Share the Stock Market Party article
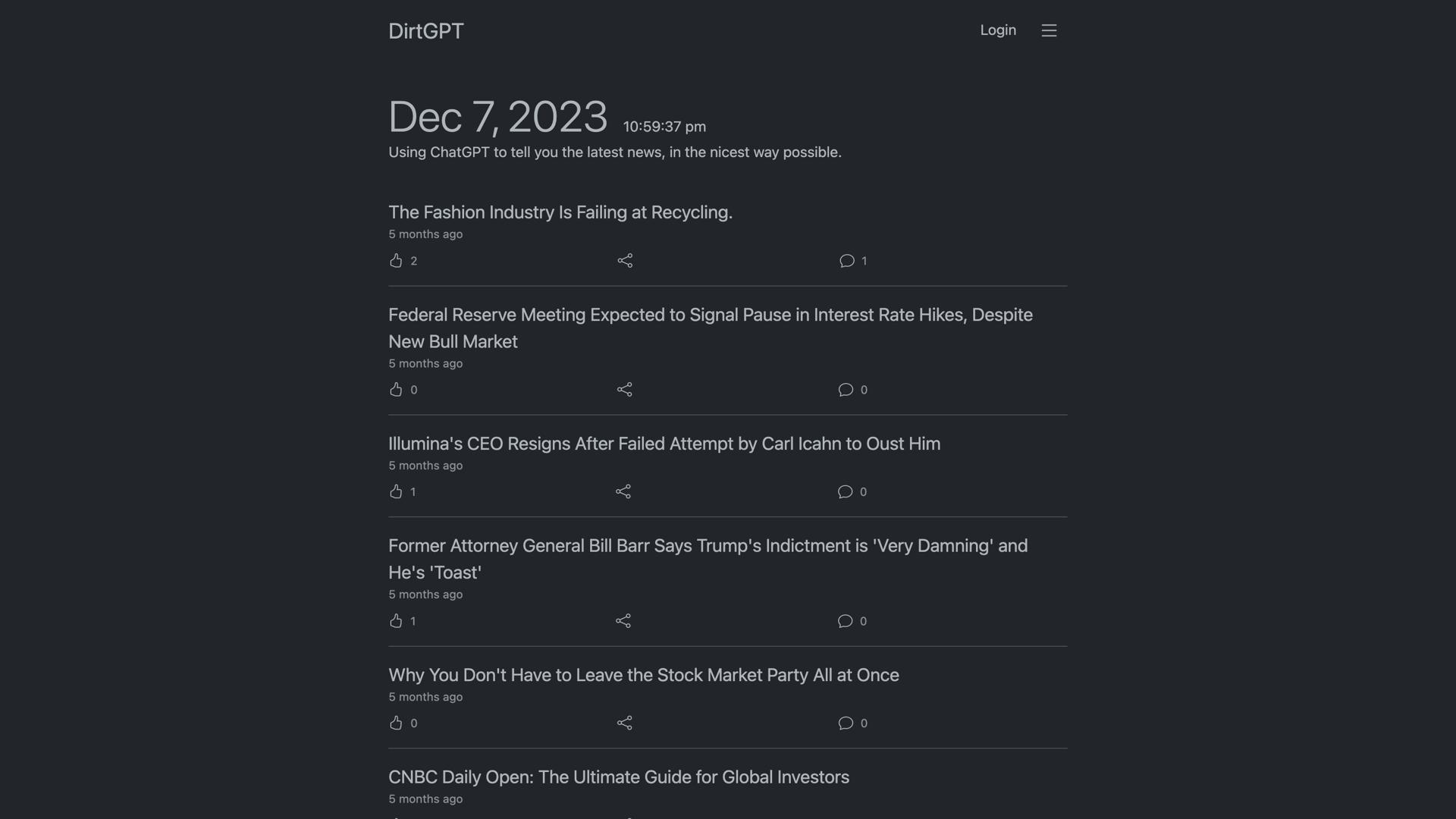The image size is (1456, 819). (625, 723)
